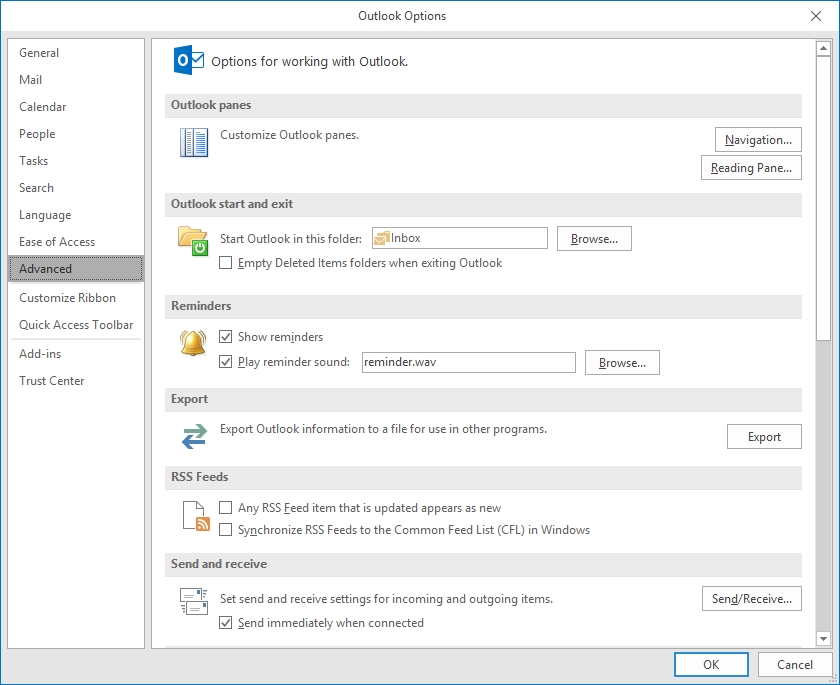This screenshot has width=840, height=685.
Task: Click the scrollbar down arrow
Action: [824, 639]
